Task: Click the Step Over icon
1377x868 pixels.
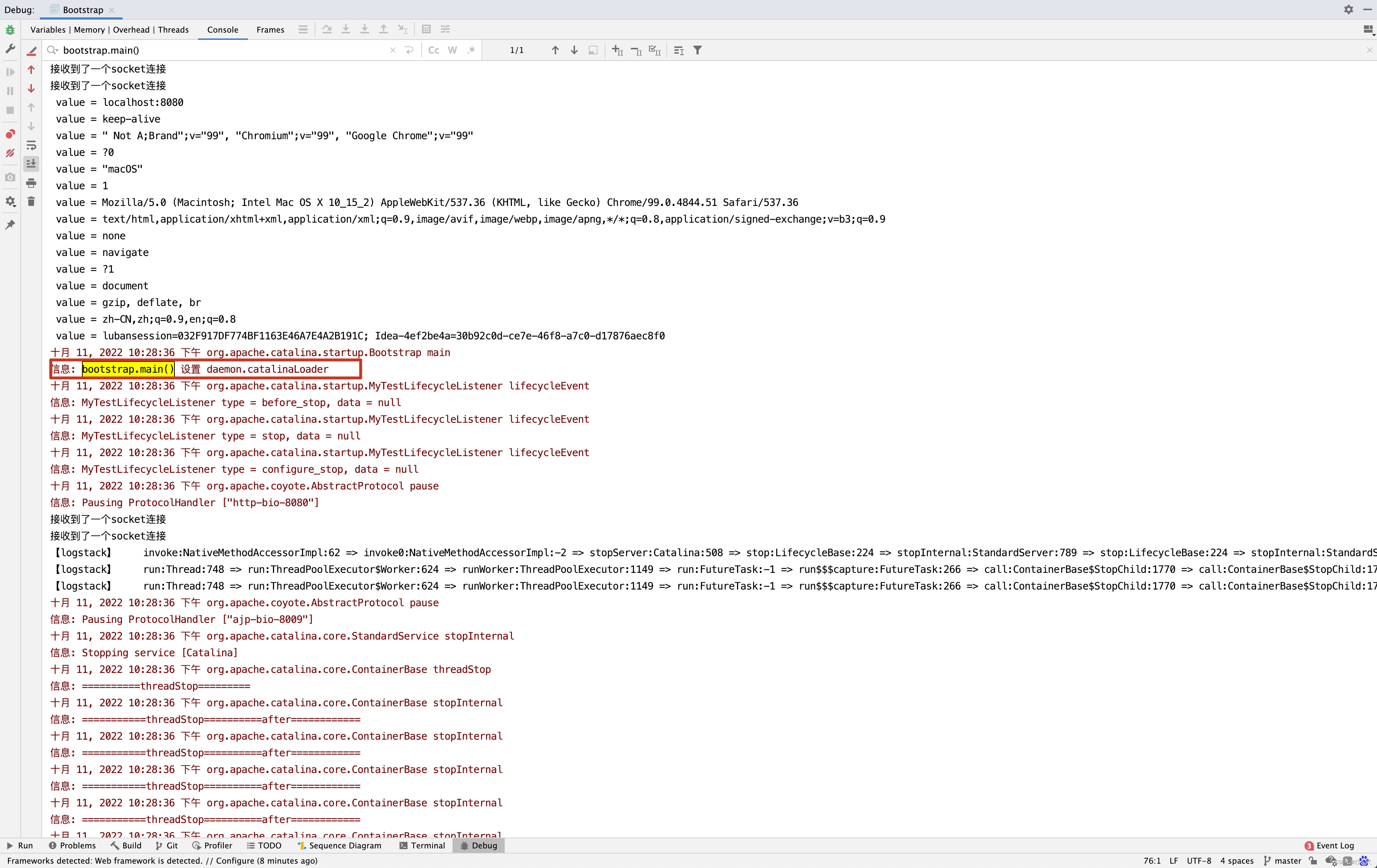Action: [x=327, y=29]
